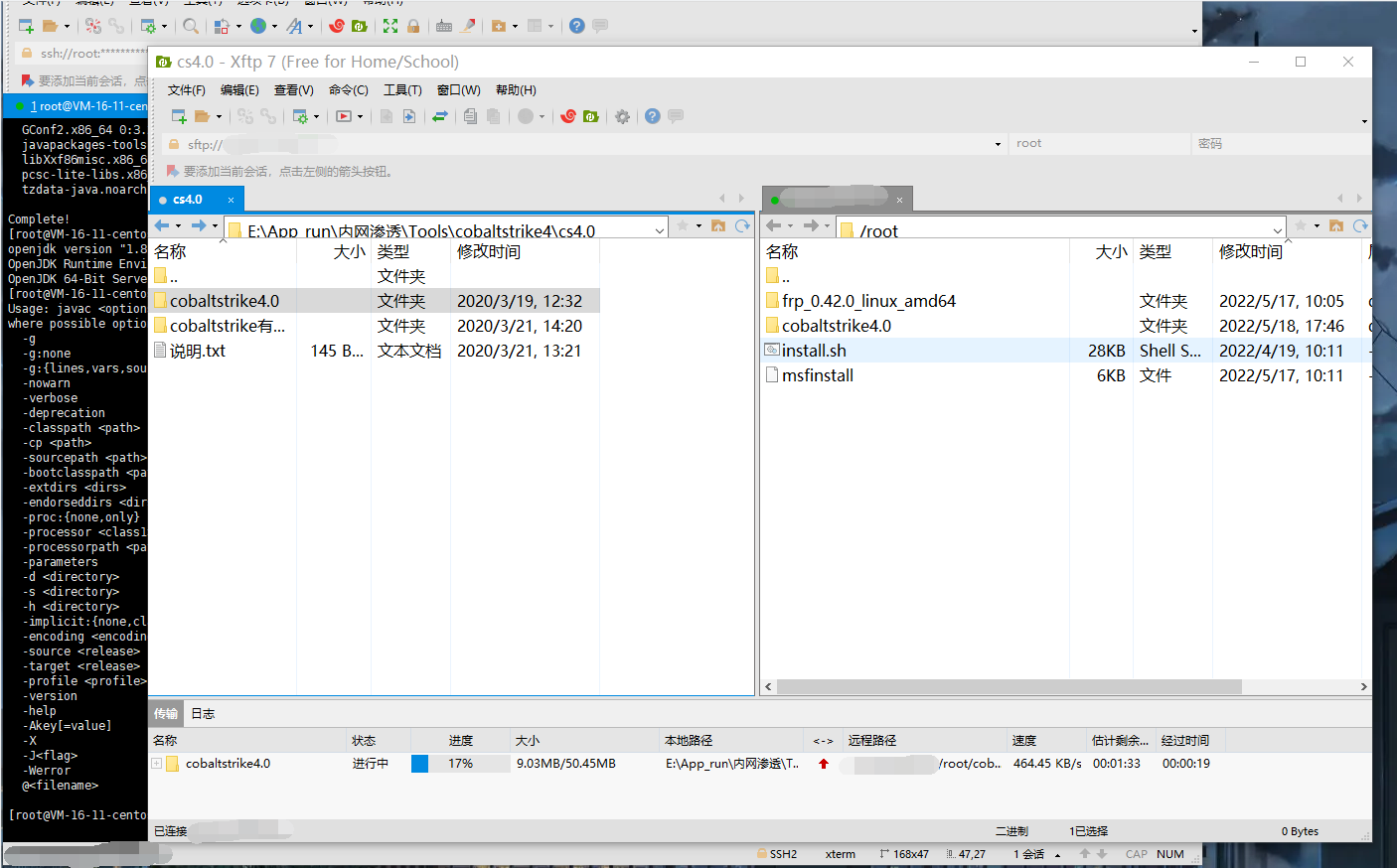
Task: Open the sftp address bar dropdown arrow
Action: click(x=998, y=144)
